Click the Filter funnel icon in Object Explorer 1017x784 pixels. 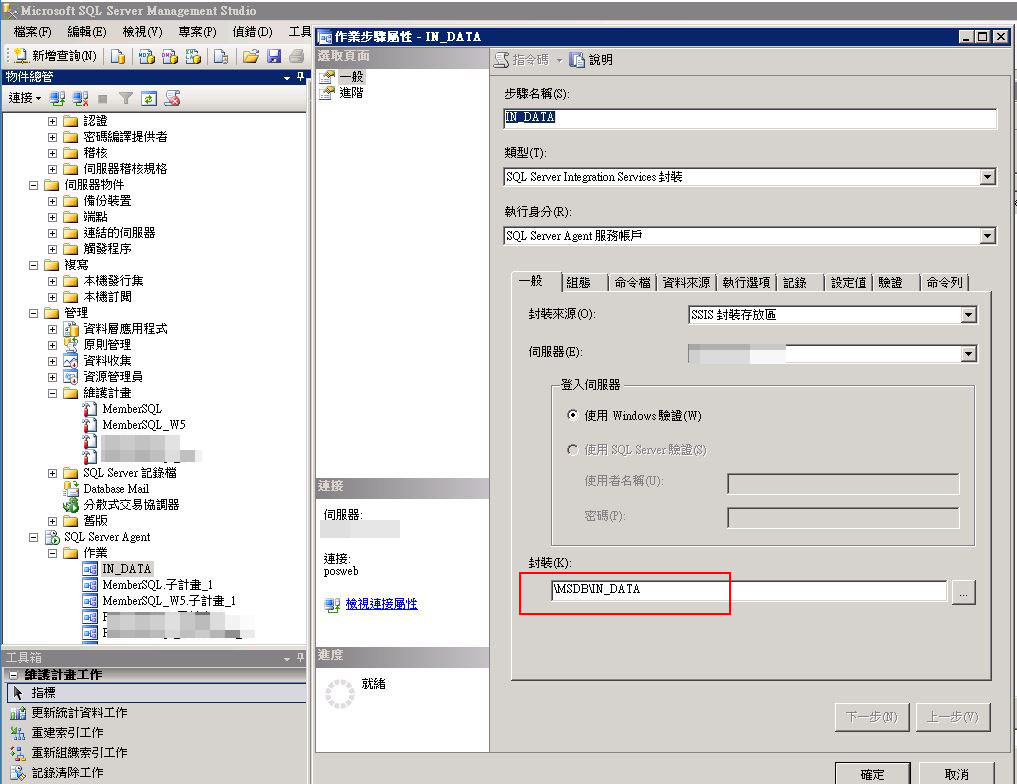tap(126, 99)
